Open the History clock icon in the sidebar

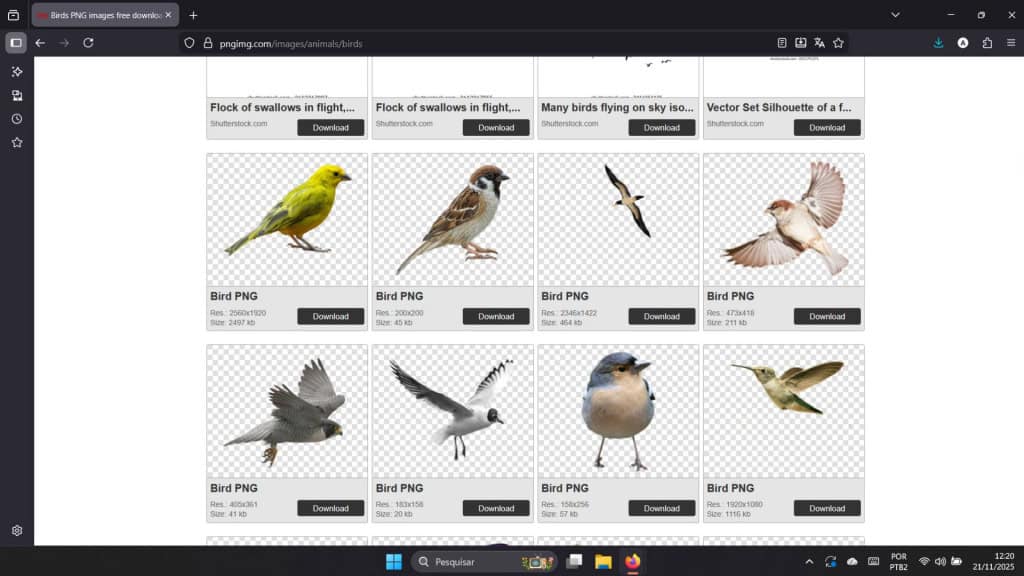pyautogui.click(x=15, y=119)
